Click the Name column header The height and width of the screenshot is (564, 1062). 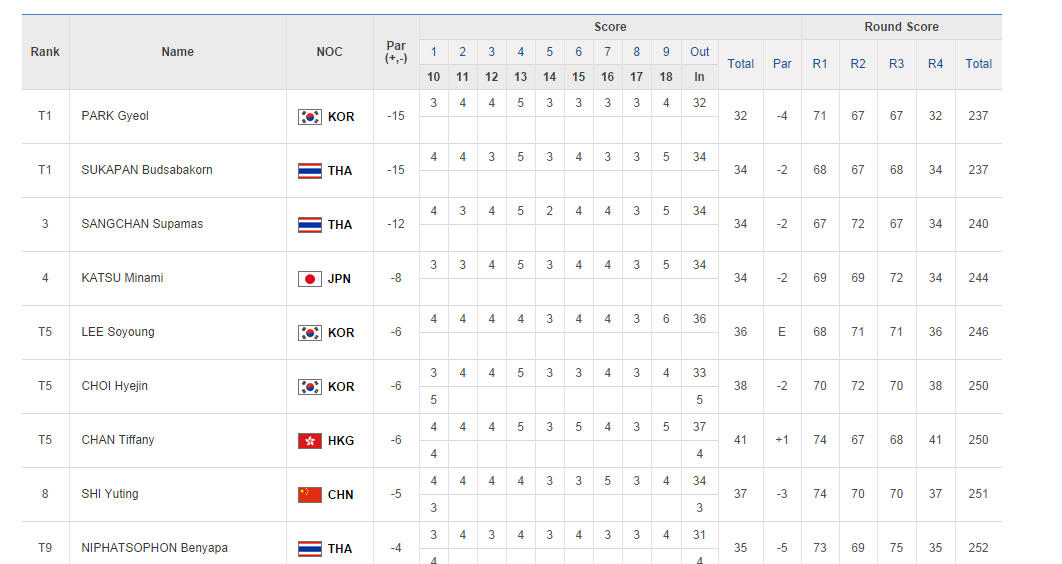point(178,52)
